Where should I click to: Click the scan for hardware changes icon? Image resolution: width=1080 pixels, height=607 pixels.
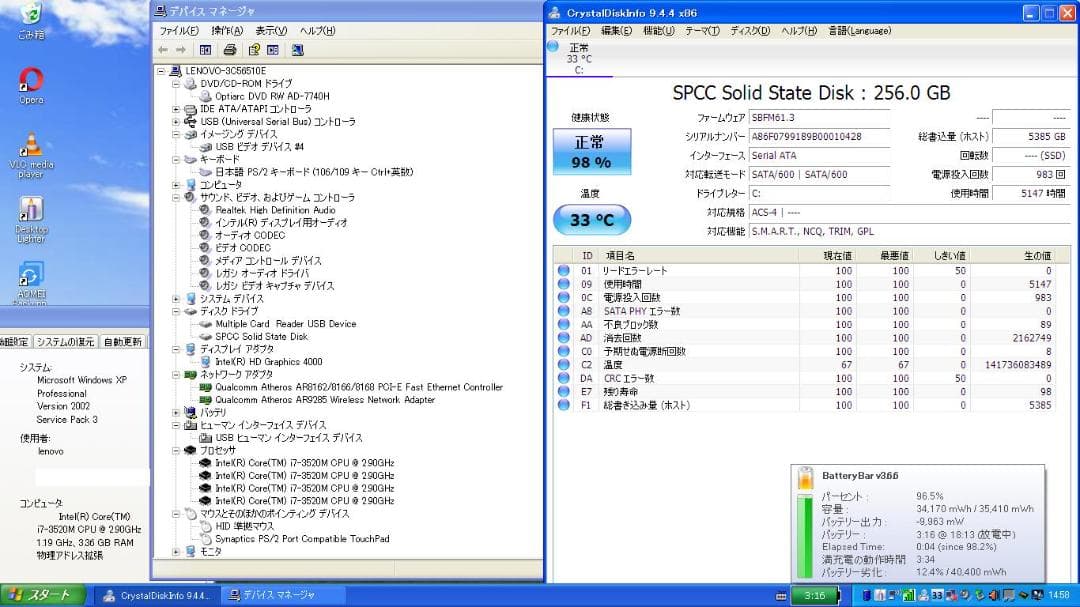[x=298, y=50]
